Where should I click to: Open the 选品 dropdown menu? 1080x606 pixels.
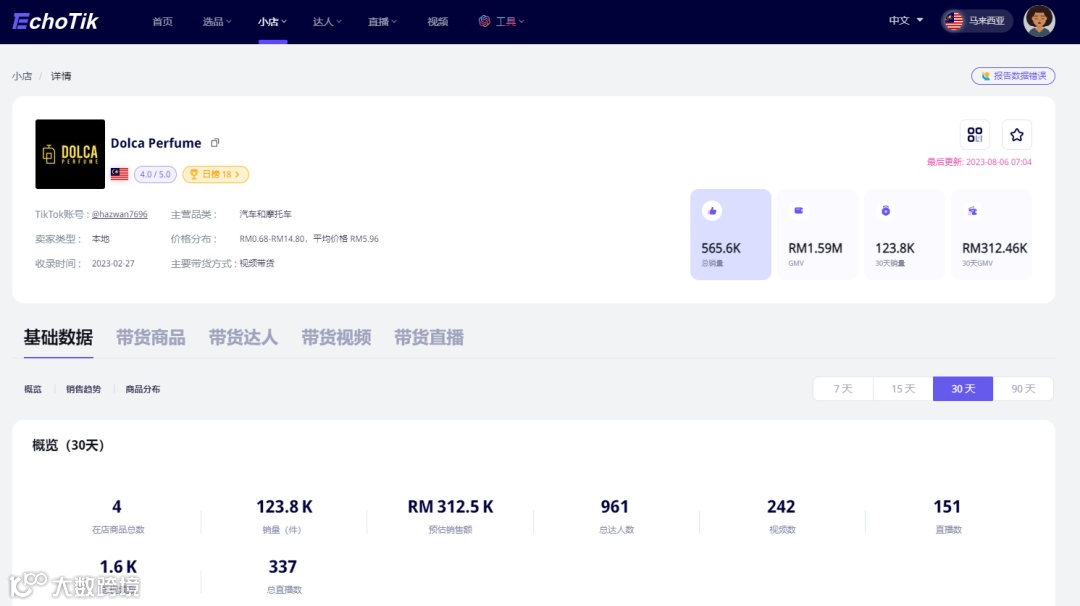pyautogui.click(x=217, y=21)
